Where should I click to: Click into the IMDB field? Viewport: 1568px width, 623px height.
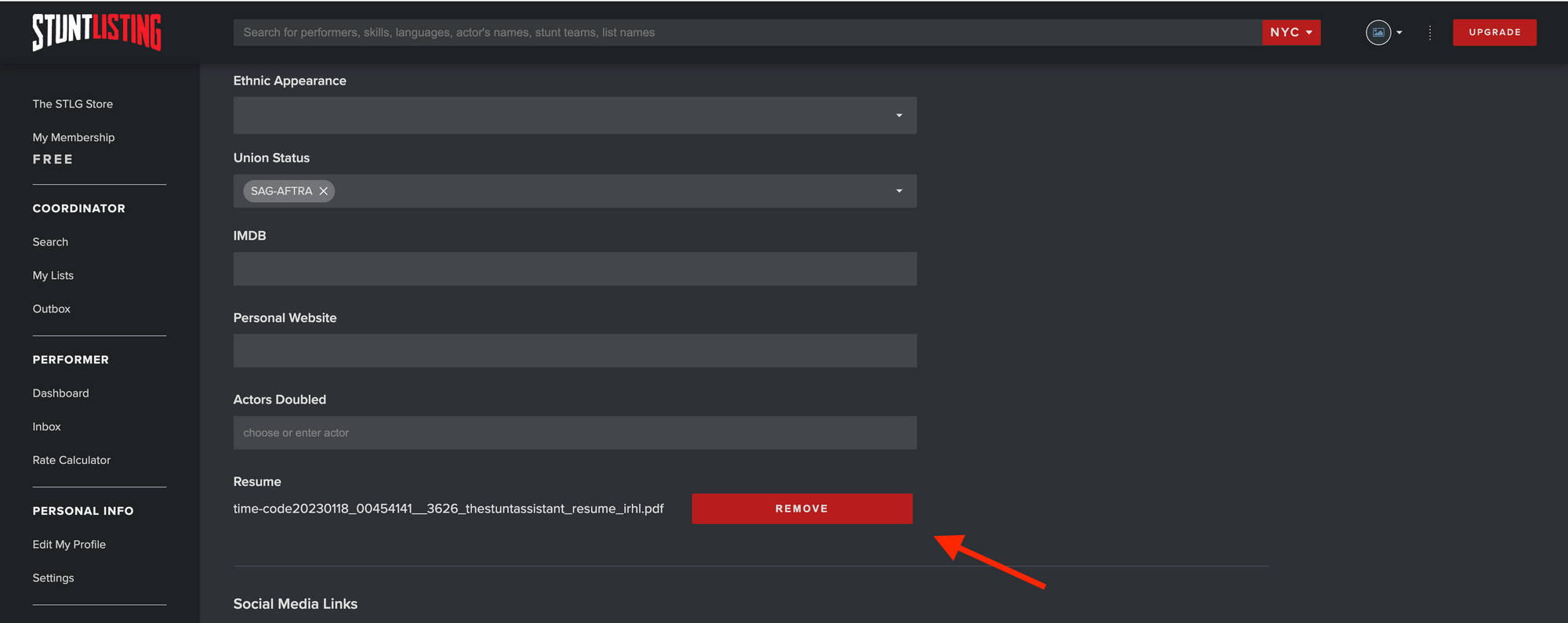(x=575, y=269)
